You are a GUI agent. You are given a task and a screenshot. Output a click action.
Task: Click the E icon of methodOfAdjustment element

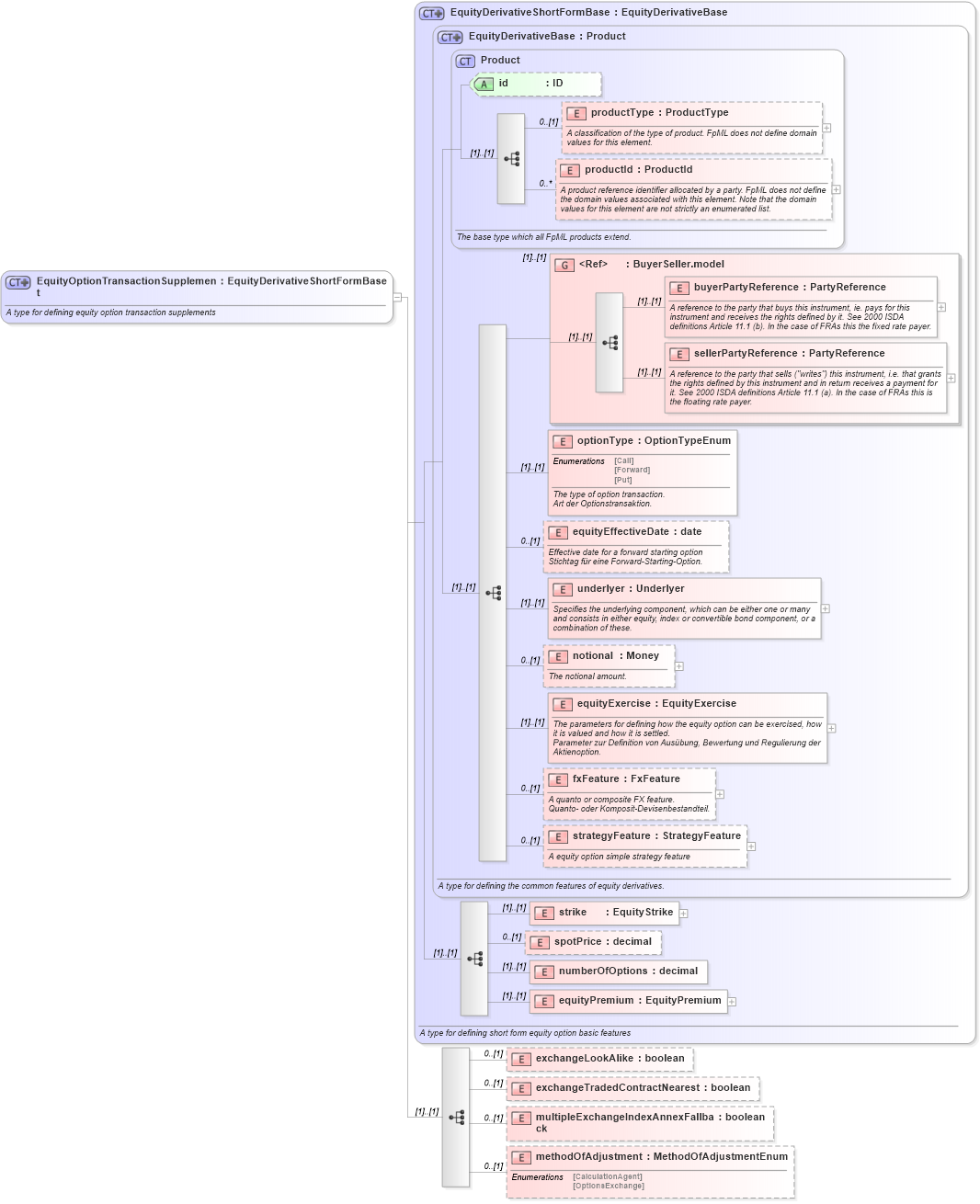click(x=521, y=1158)
